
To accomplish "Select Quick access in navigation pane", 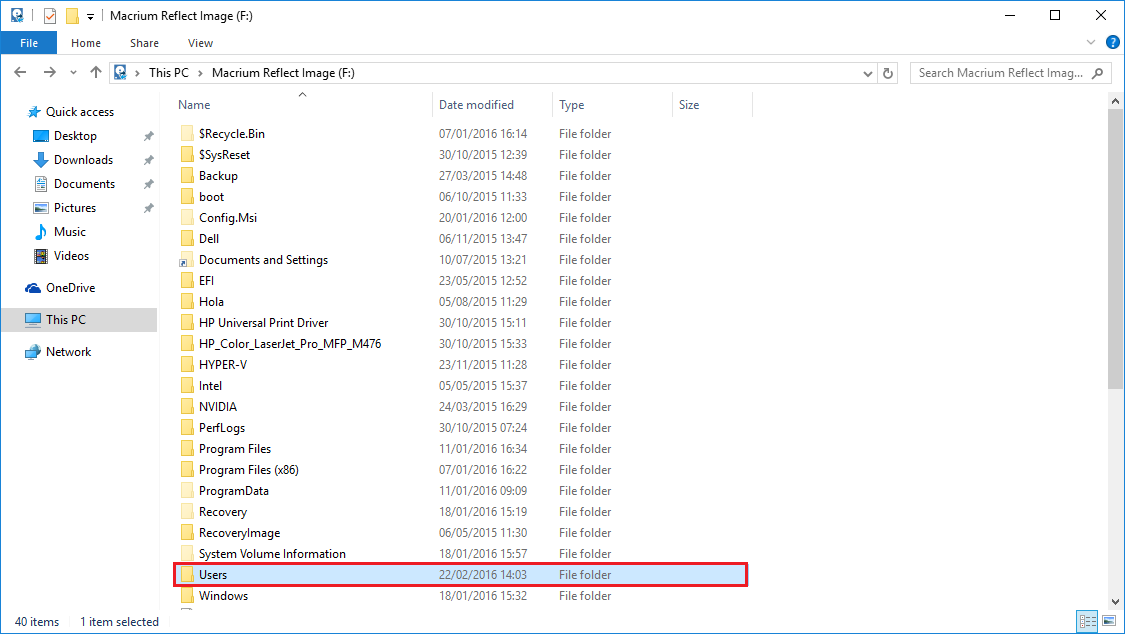I will pyautogui.click(x=79, y=112).
